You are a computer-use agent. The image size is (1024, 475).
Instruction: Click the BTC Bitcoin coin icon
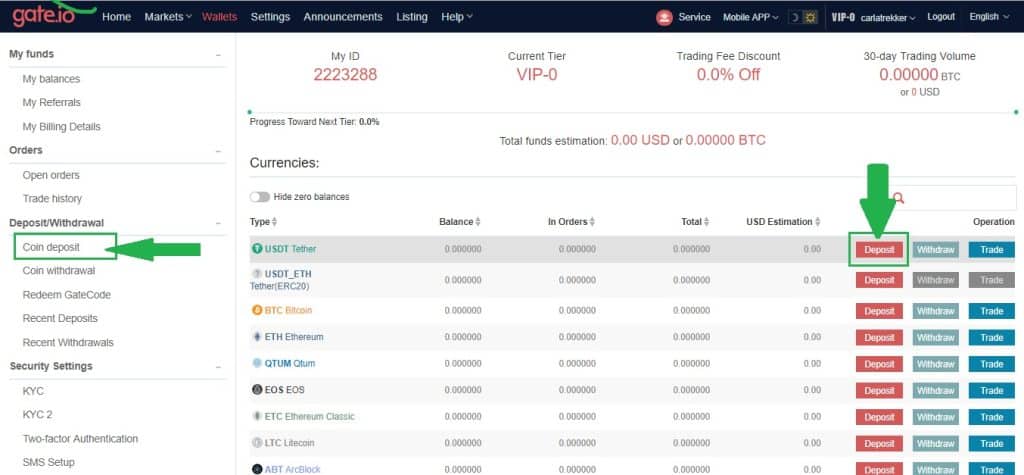(256, 311)
